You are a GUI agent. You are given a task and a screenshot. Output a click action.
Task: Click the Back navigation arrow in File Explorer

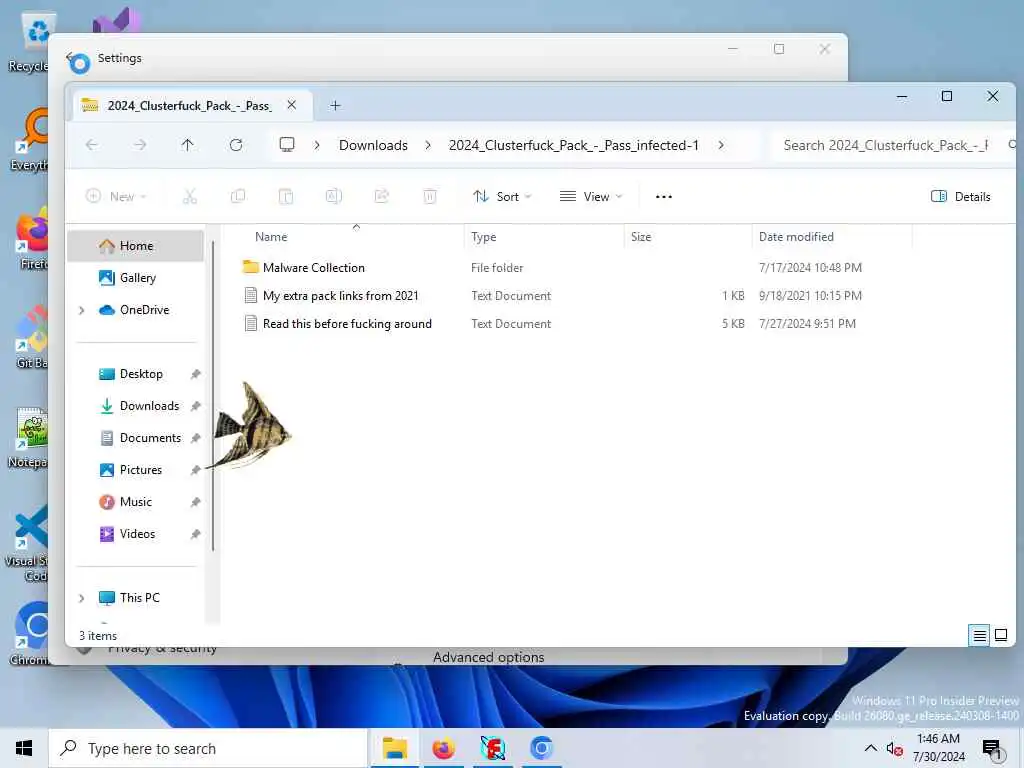point(91,145)
